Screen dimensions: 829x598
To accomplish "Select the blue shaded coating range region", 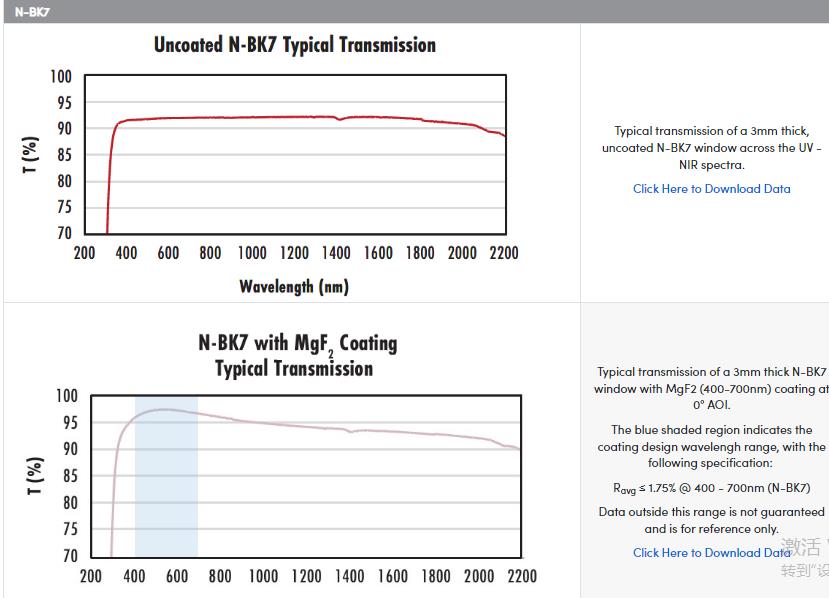I will [x=166, y=480].
